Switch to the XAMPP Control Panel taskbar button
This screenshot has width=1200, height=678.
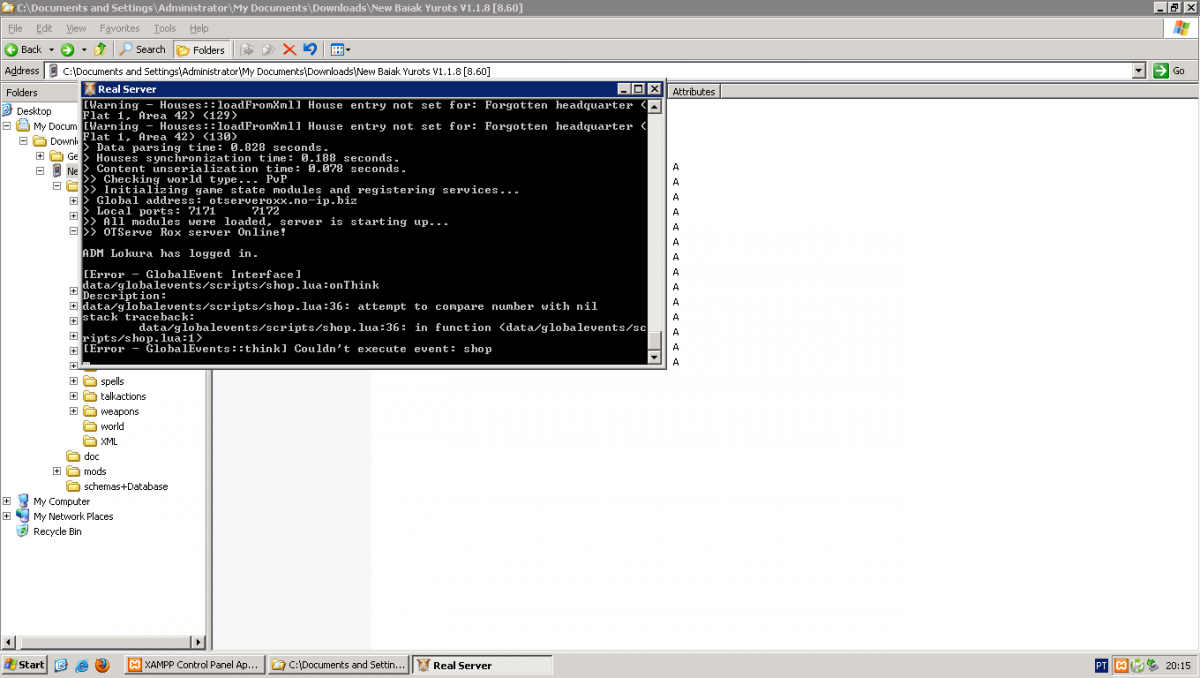[x=194, y=664]
